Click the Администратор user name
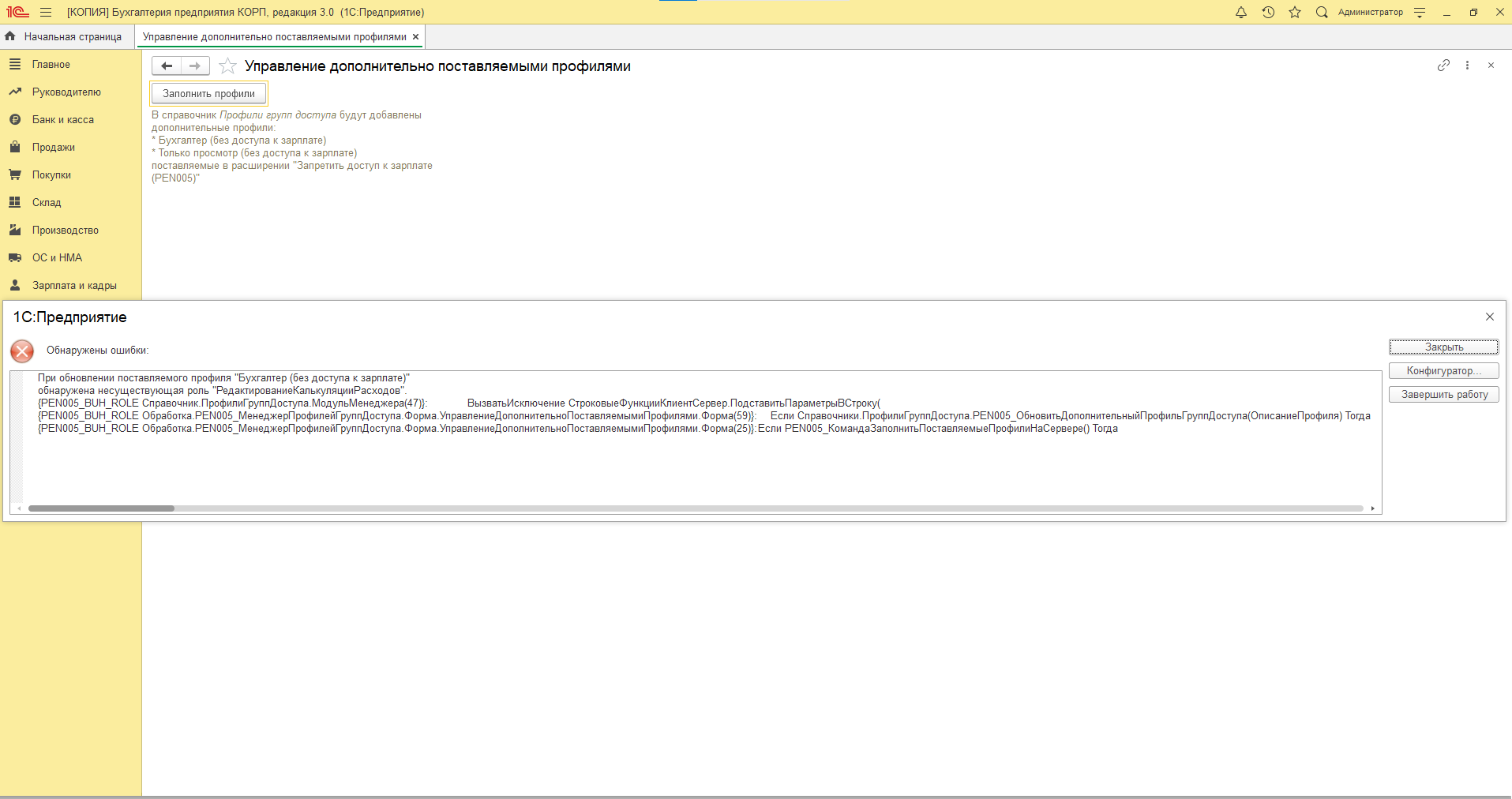 pyautogui.click(x=1370, y=12)
